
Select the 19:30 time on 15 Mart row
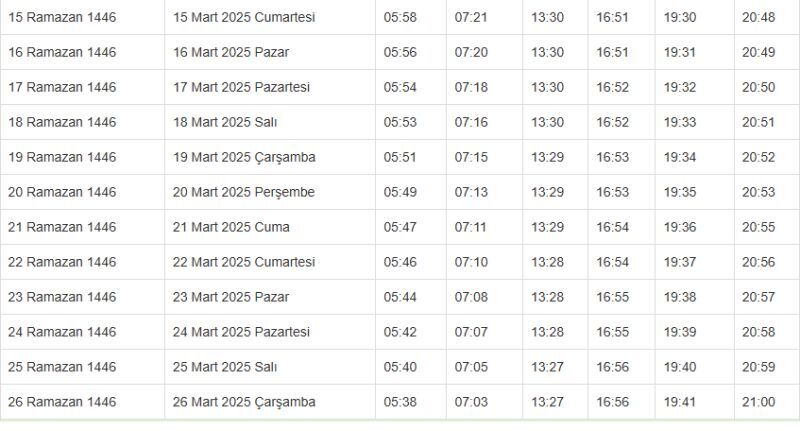pyautogui.click(x=680, y=17)
